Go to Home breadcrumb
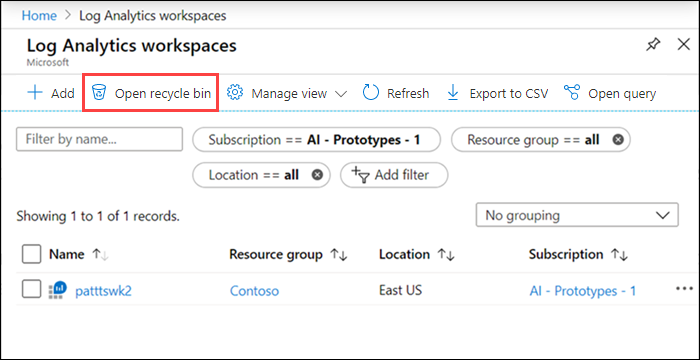This screenshot has width=700, height=360. tap(39, 16)
